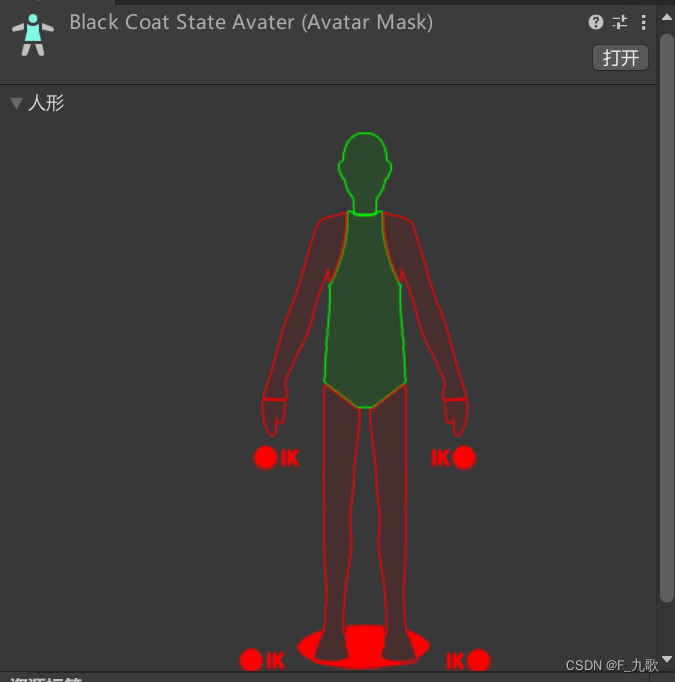The height and width of the screenshot is (682, 675).
Task: Click the scrollbar down arrow
Action: (667, 659)
